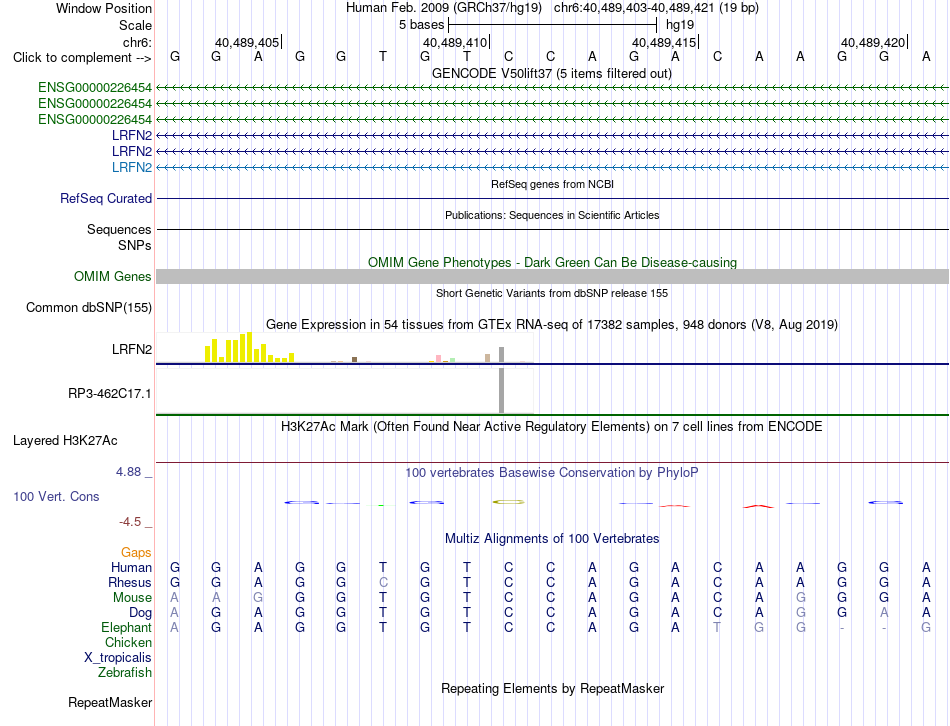Click the Elephant alignment row label

pos(126,627)
